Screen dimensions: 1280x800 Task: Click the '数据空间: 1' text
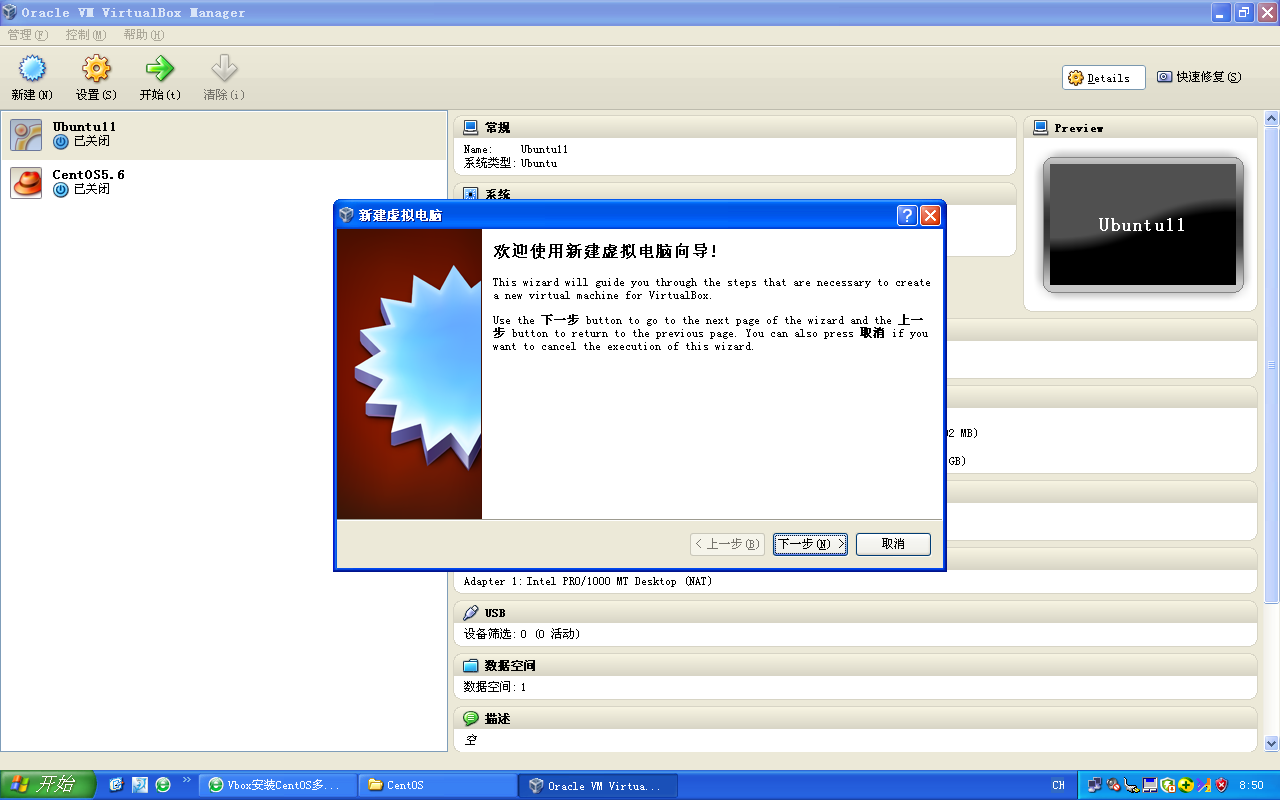pyautogui.click(x=495, y=687)
